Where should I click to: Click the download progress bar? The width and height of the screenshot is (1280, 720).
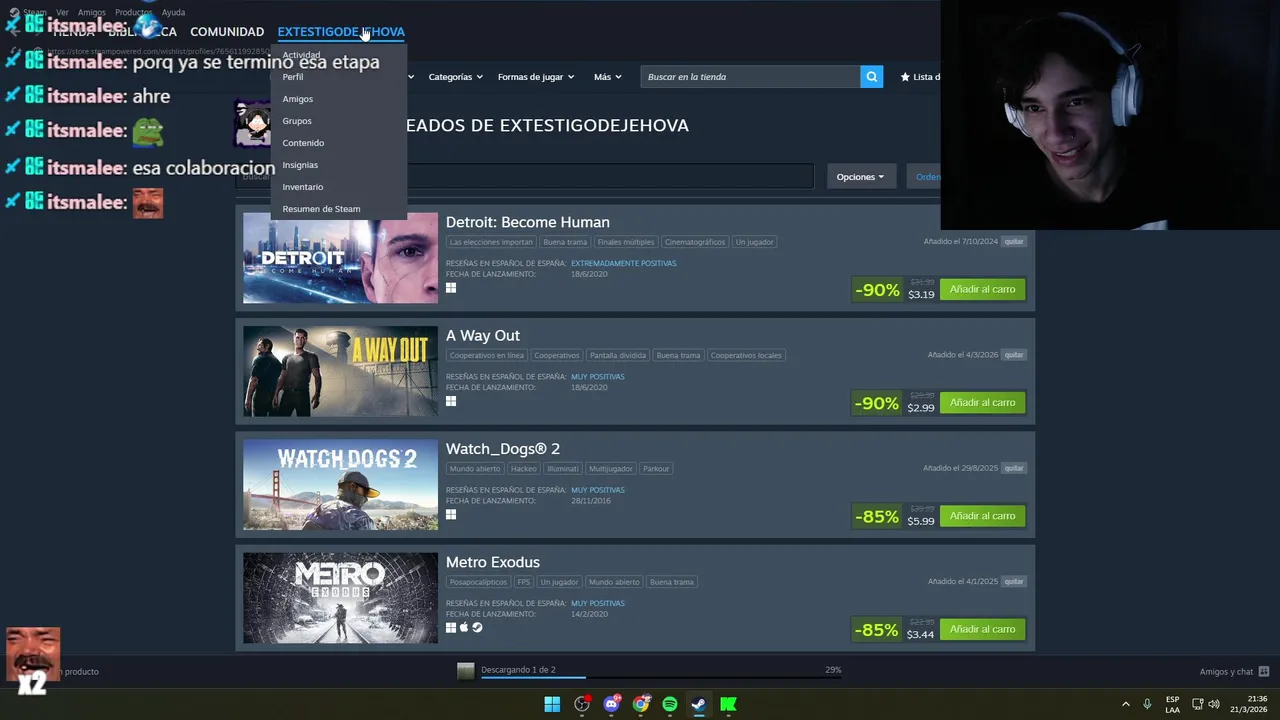click(x=661, y=678)
